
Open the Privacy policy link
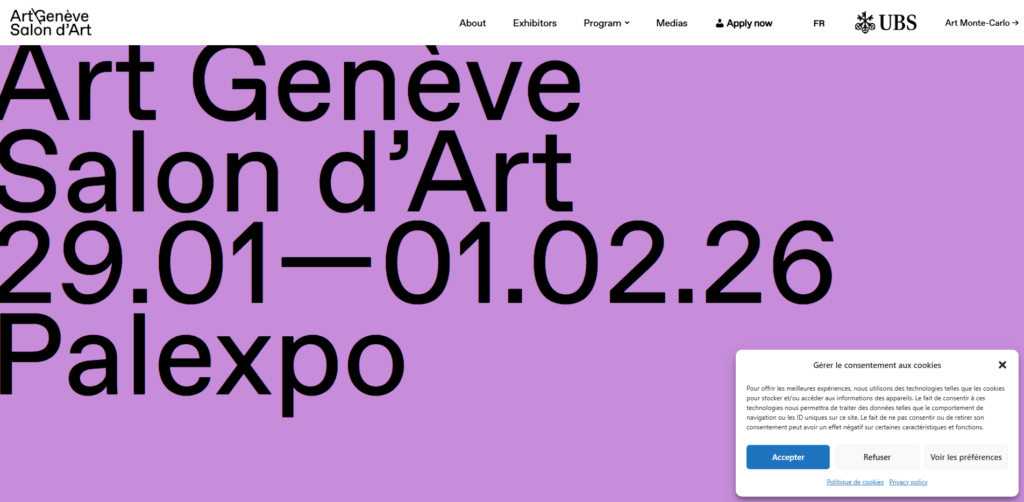(x=908, y=482)
